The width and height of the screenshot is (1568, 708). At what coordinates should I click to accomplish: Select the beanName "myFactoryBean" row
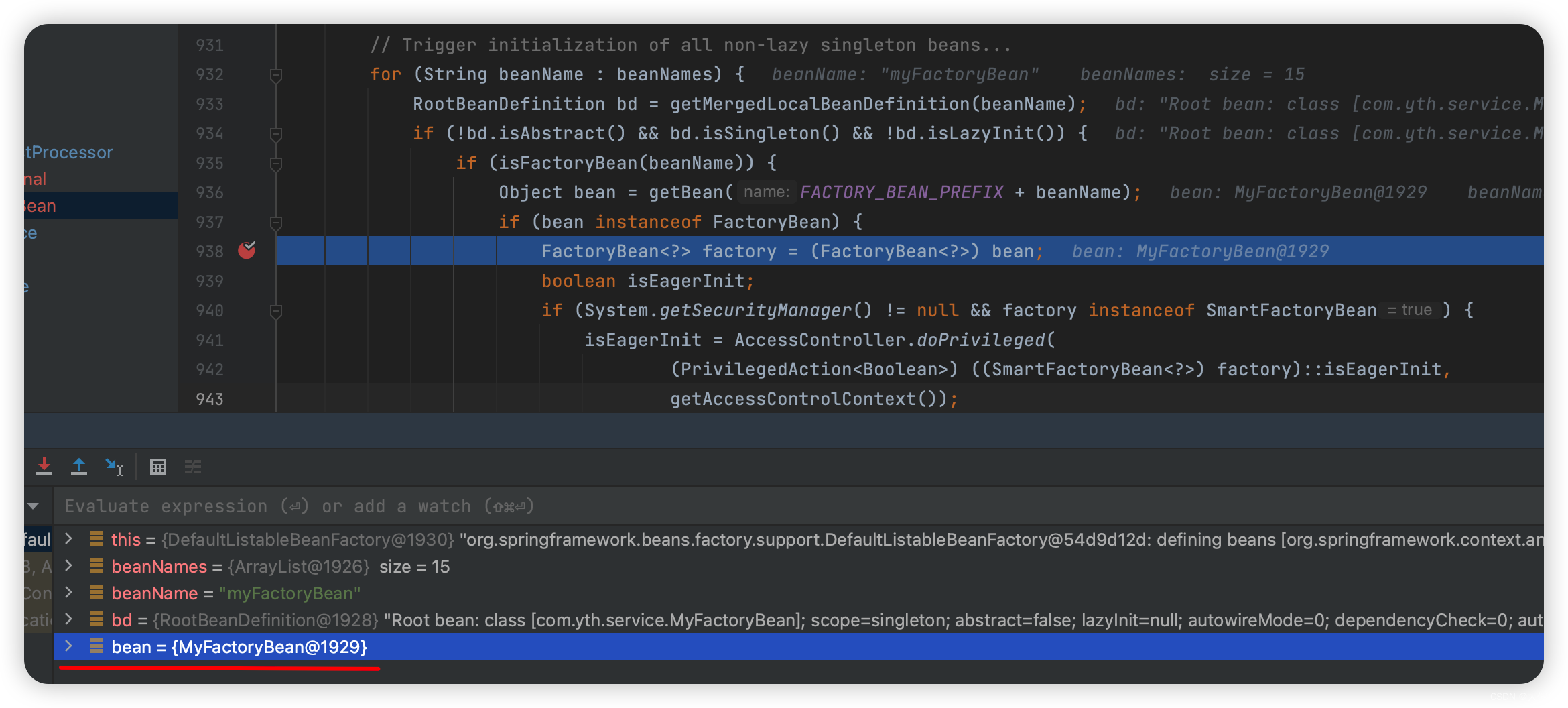tap(799, 593)
